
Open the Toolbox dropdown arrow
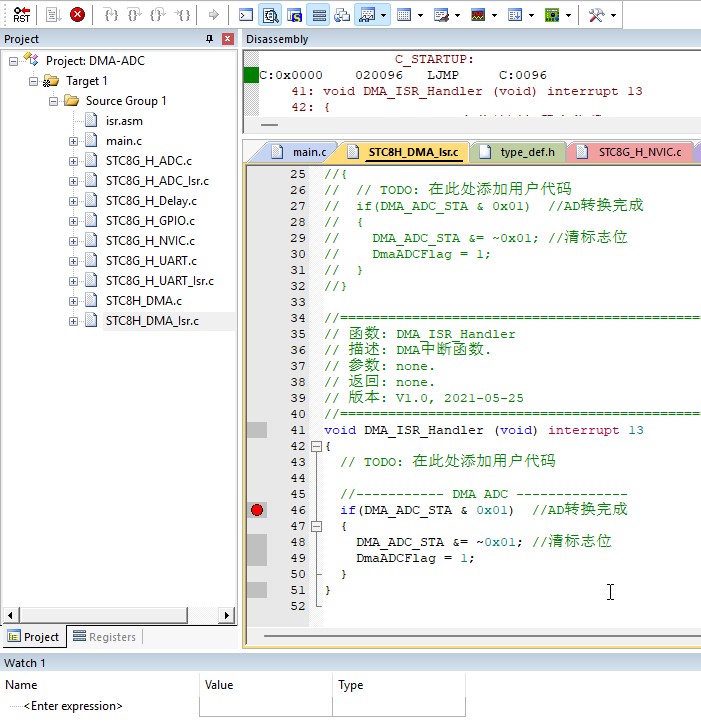[x=613, y=15]
